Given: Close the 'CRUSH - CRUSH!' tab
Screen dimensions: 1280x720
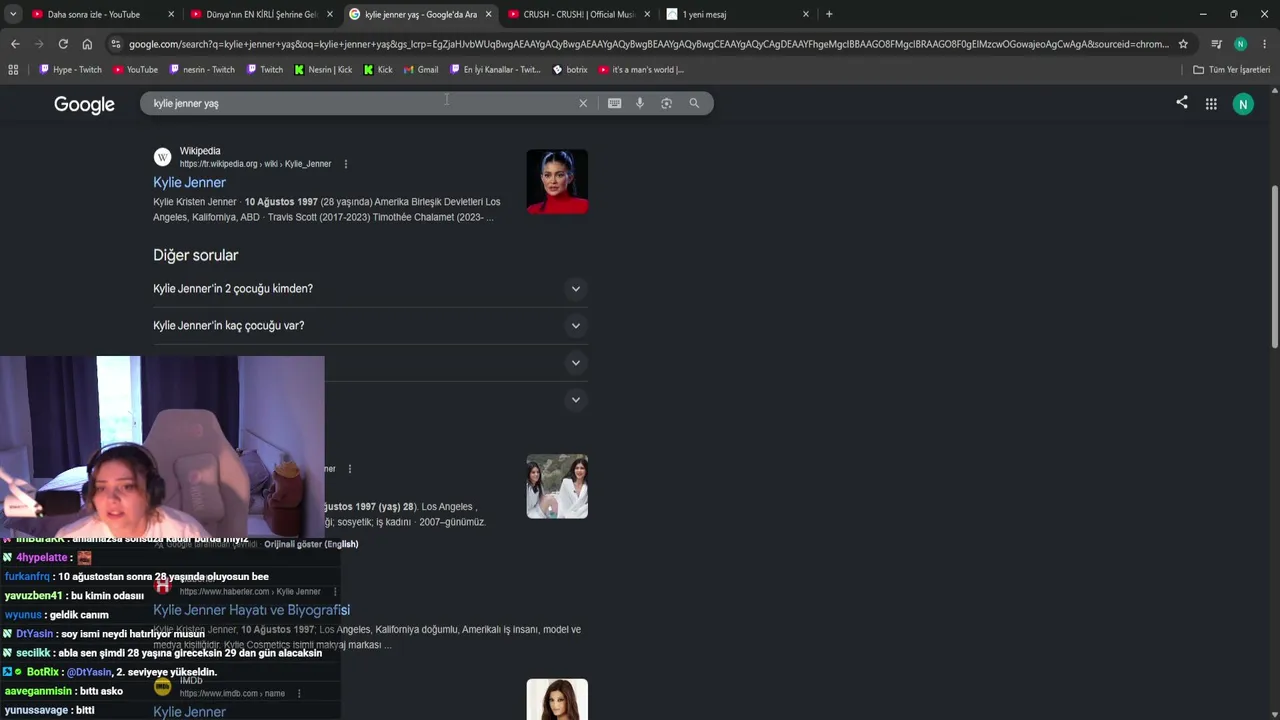Looking at the screenshot, I should point(647,14).
